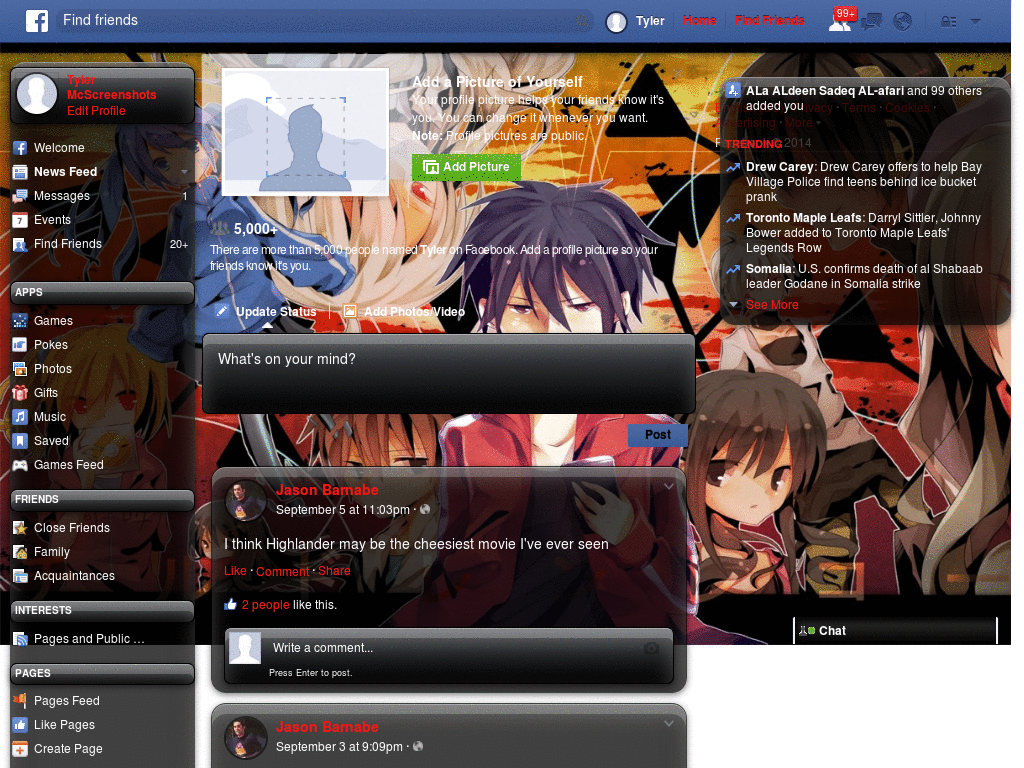Viewport: 1024px width, 768px height.
Task: Open Events calendar icon
Action: 20,220
